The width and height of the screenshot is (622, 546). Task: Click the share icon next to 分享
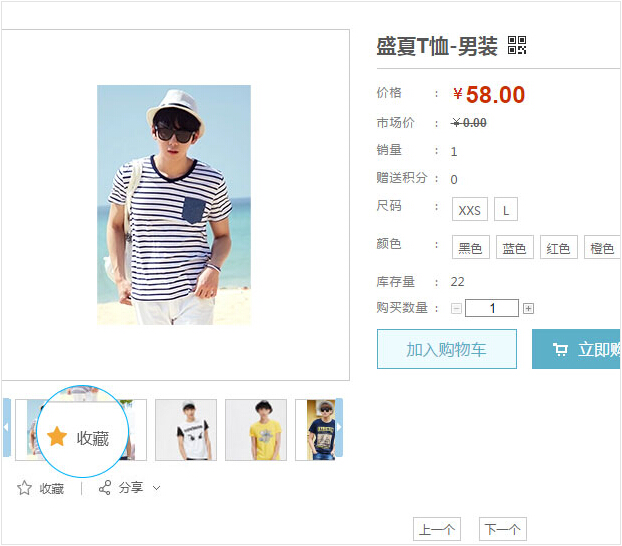pos(105,488)
